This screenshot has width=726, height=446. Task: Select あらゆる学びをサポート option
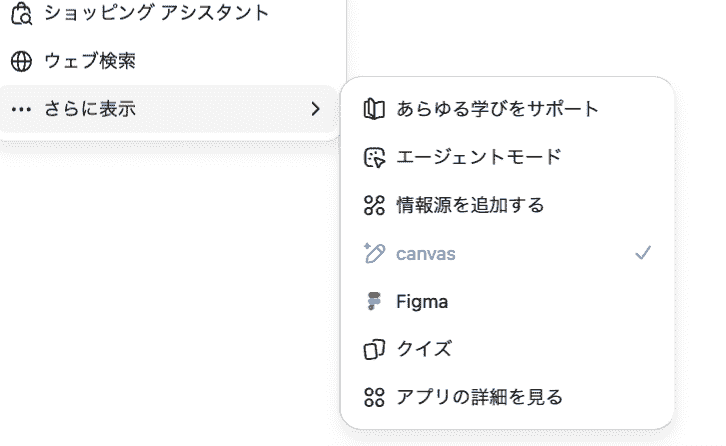[497, 109]
